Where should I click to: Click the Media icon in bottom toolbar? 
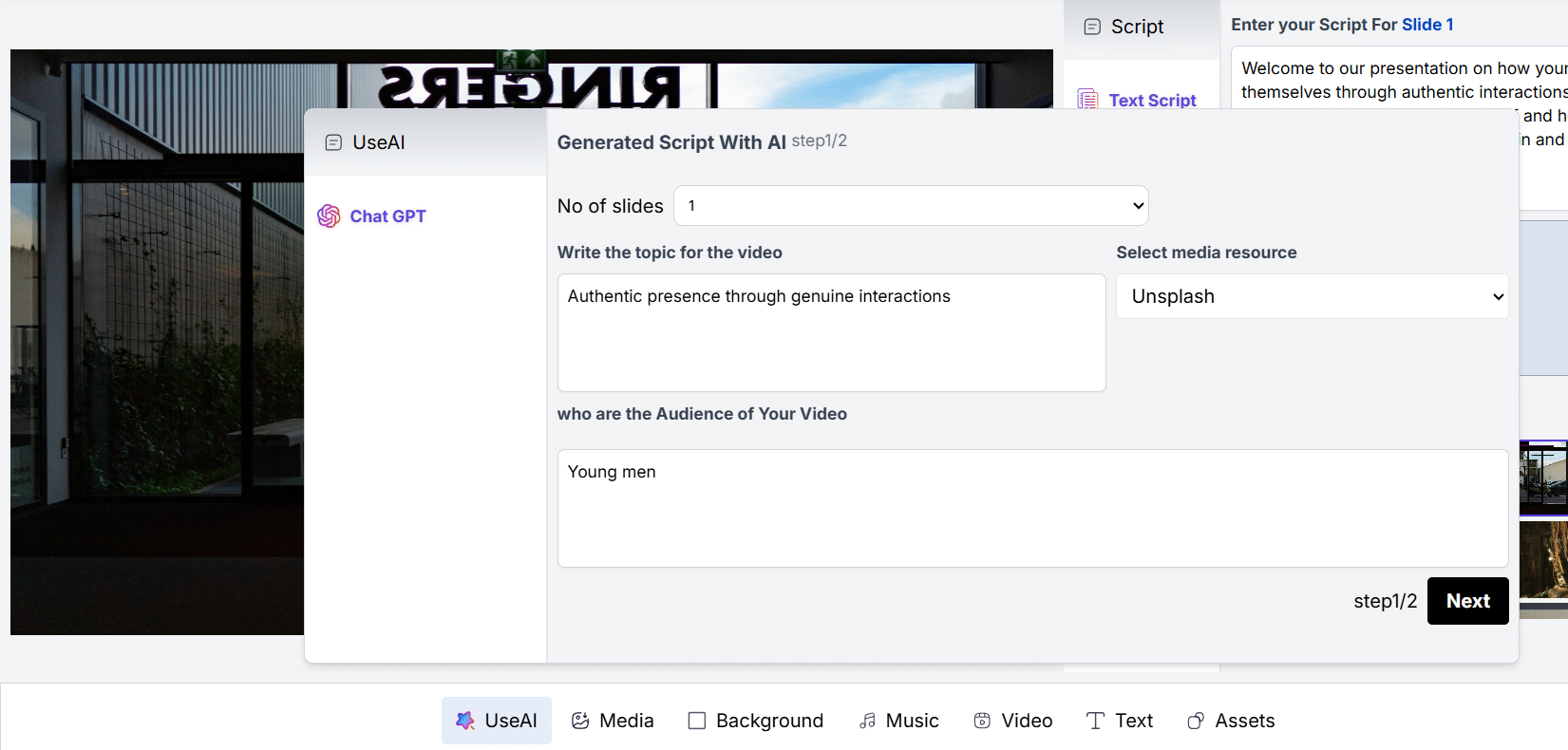point(580,721)
